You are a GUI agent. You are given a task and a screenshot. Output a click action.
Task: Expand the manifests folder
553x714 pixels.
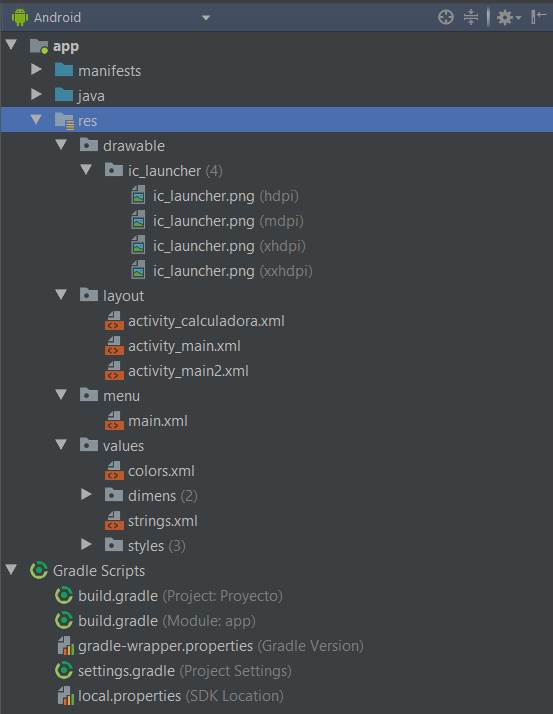pos(36,70)
